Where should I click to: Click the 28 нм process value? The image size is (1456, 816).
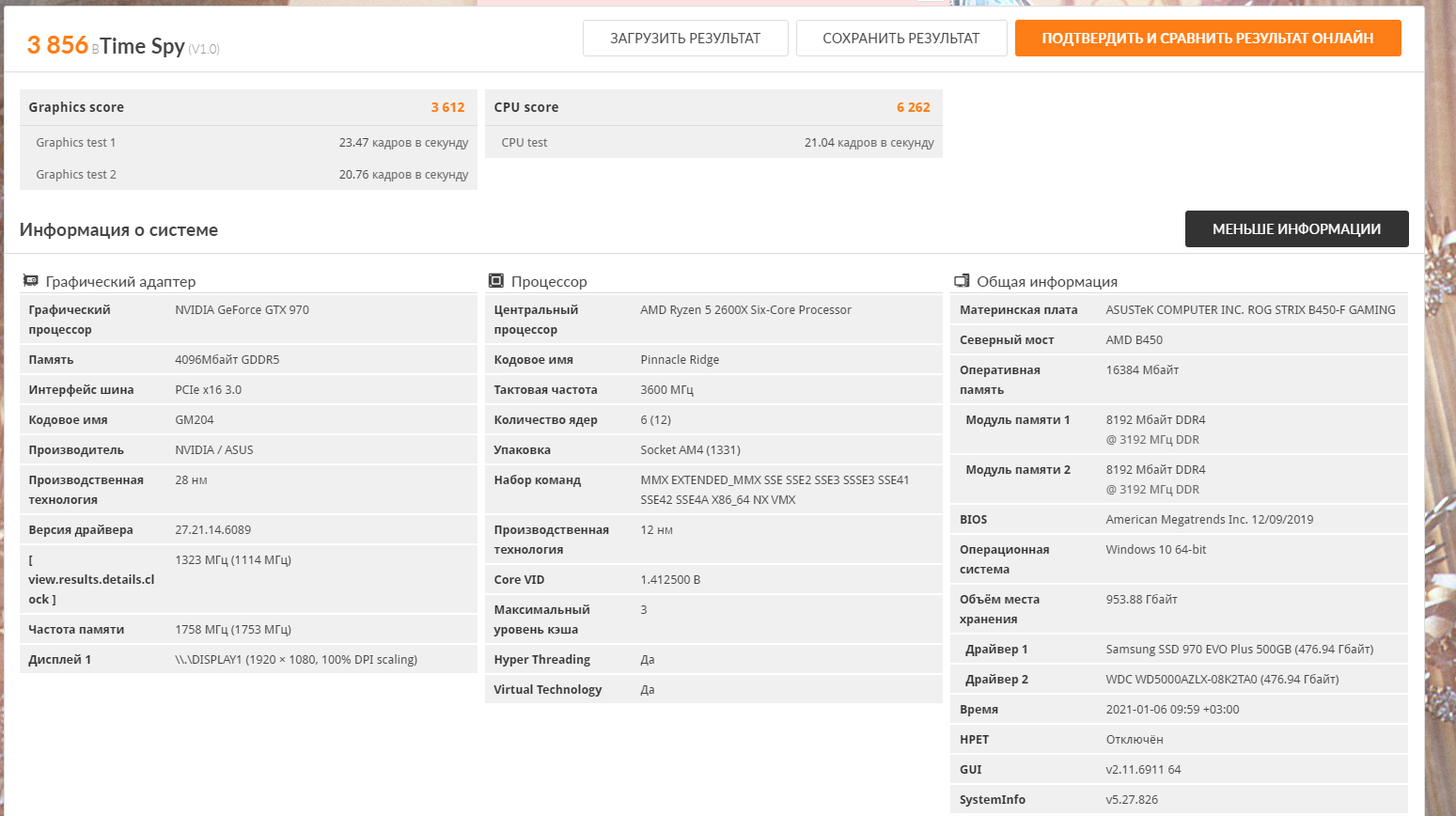tap(191, 480)
